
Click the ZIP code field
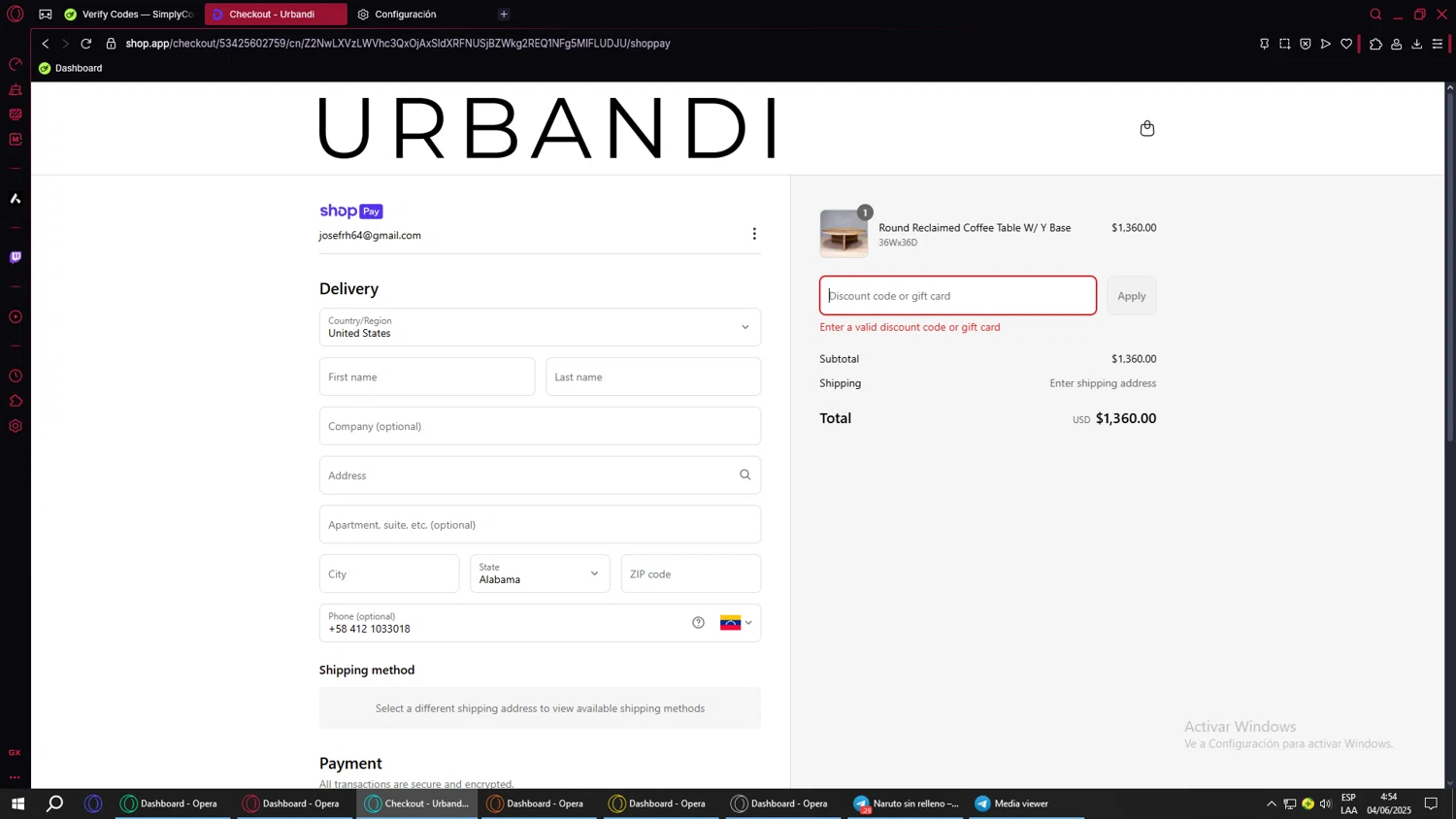[x=691, y=573]
